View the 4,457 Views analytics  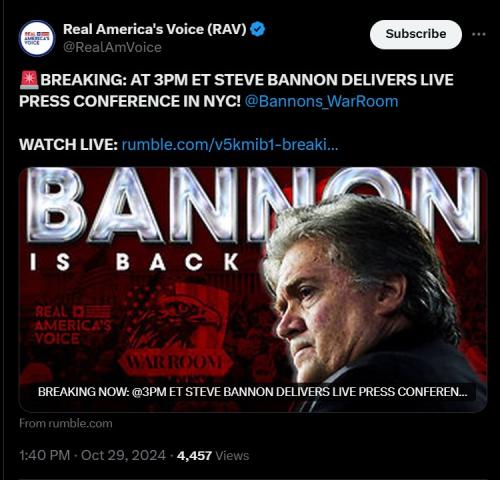click(213, 455)
